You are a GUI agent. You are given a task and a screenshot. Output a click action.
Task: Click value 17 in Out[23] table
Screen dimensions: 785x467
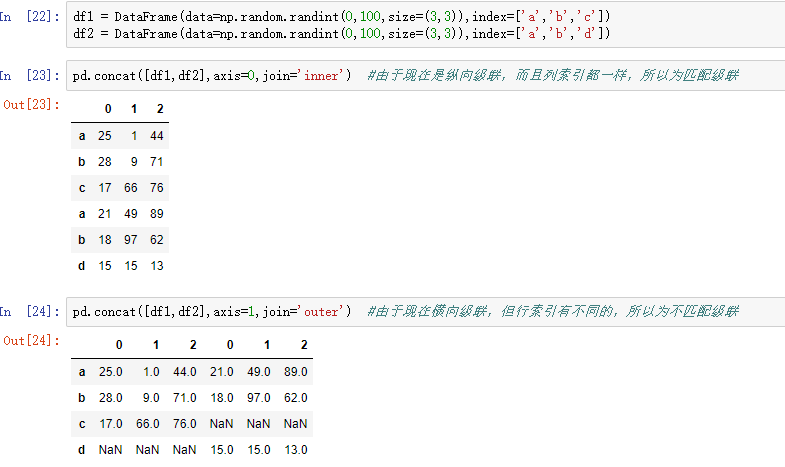click(x=105, y=188)
